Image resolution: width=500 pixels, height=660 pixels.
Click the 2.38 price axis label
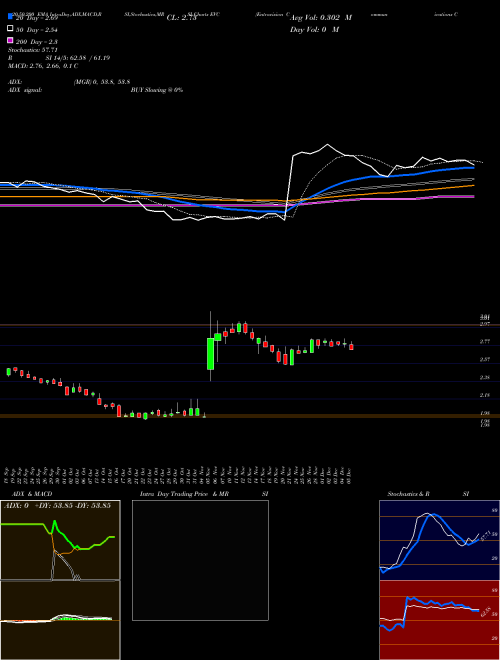484,378
